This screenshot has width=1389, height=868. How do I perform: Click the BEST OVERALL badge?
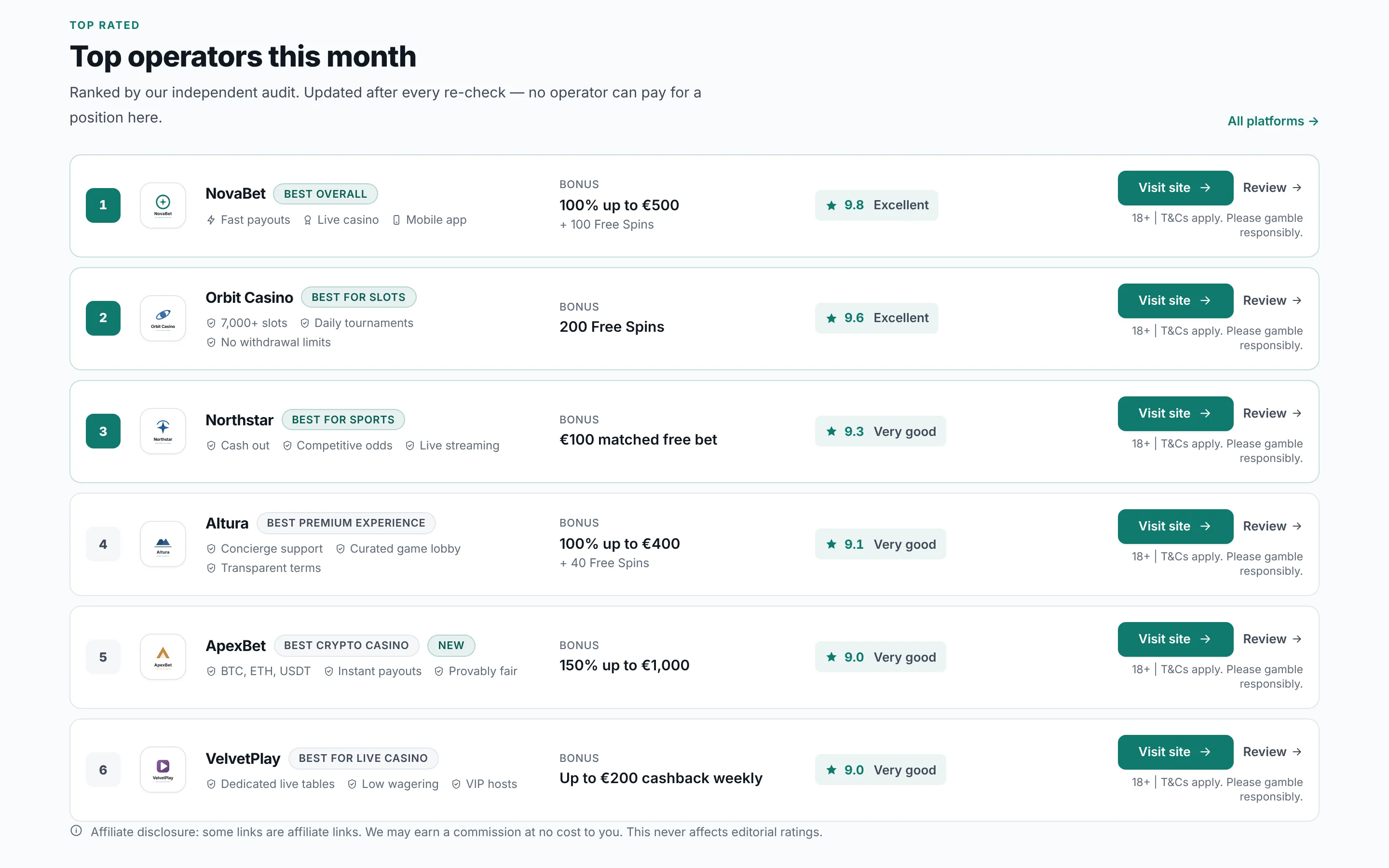click(x=326, y=194)
